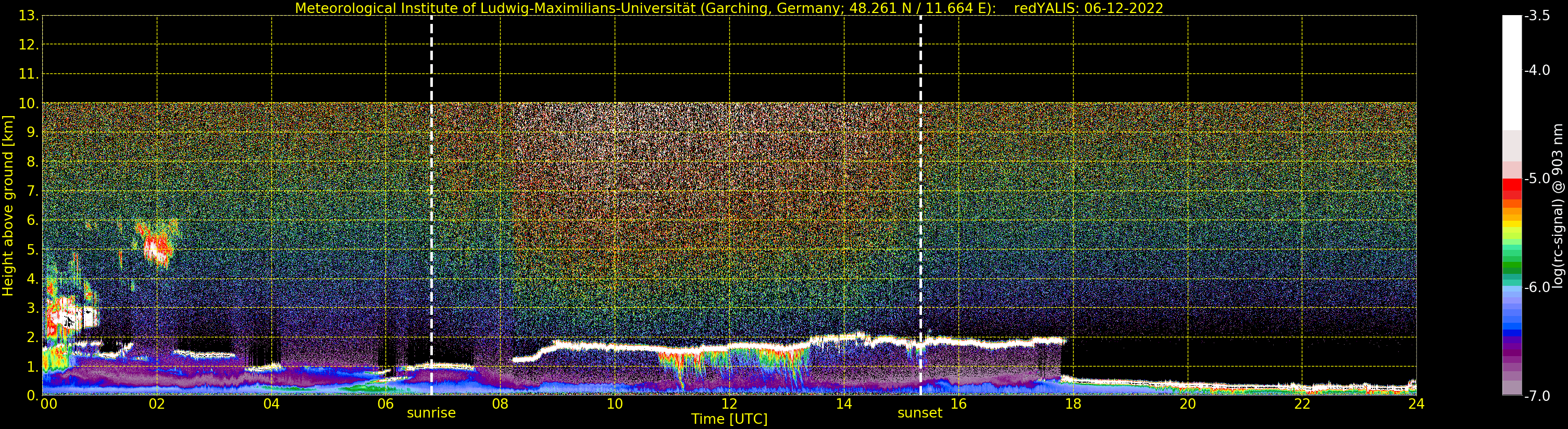Screen dimensions: 1568x429
Task: Click the red cloud patch near 02 UTC at 5 km
Action: click(x=158, y=248)
